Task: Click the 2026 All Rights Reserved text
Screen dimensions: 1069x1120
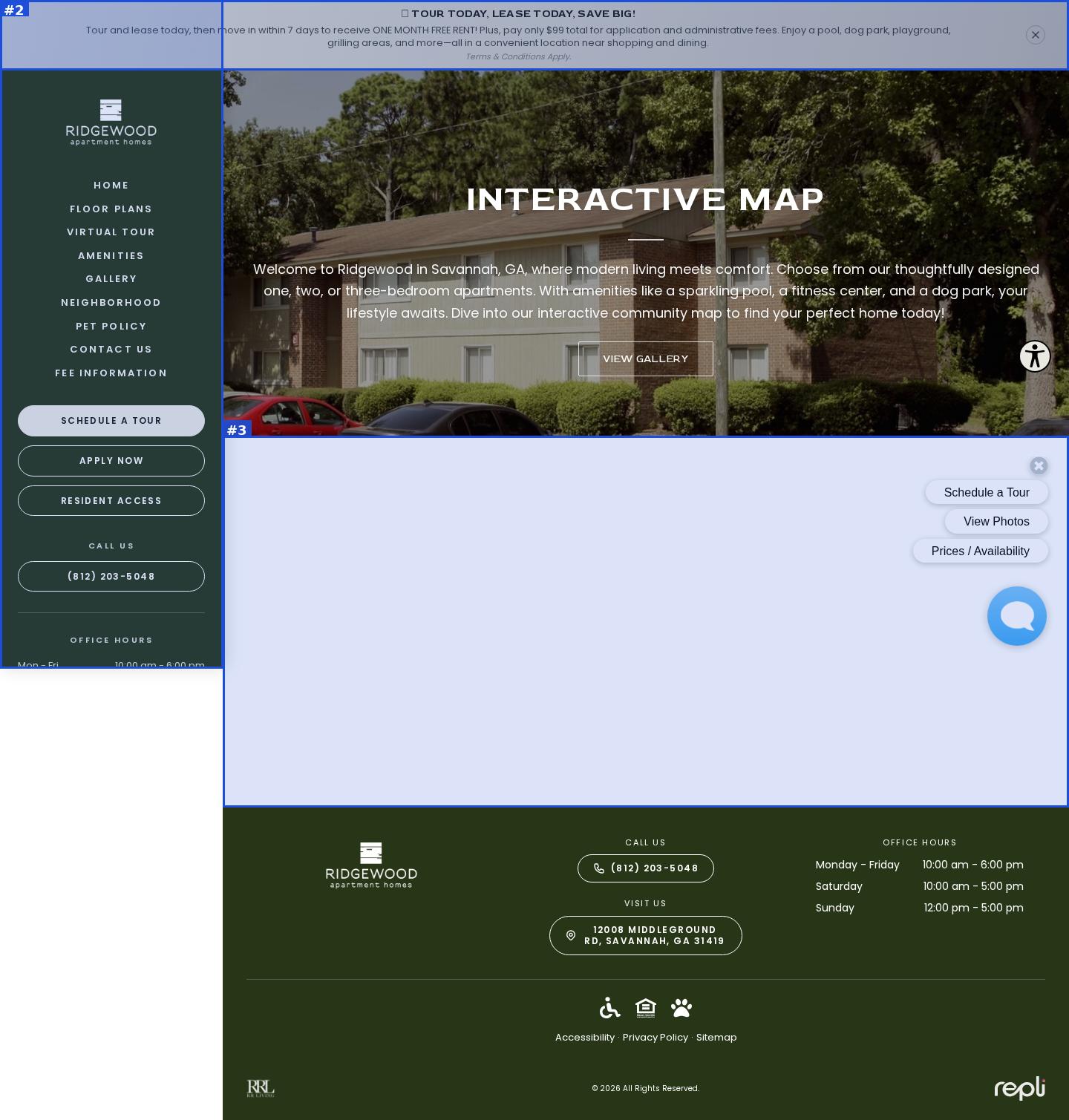Action: coord(646,1088)
